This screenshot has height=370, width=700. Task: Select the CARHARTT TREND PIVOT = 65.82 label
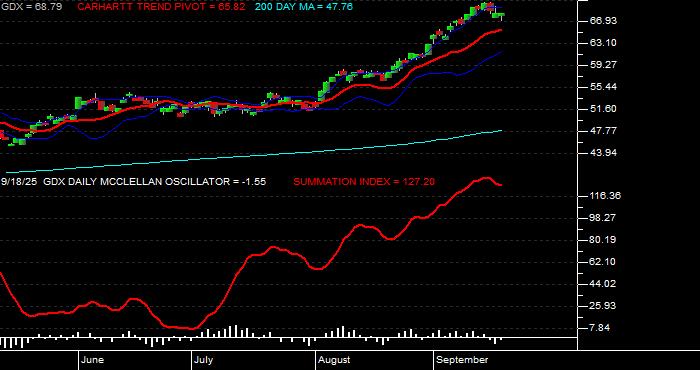[161, 7]
